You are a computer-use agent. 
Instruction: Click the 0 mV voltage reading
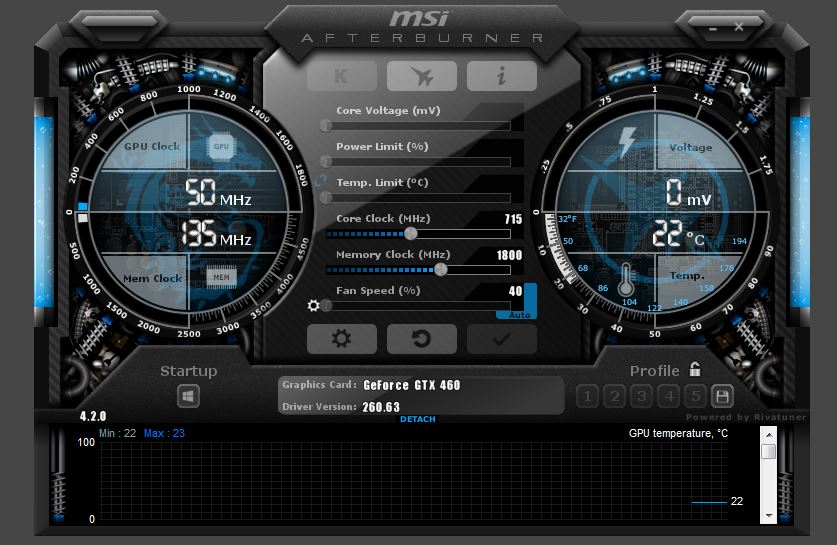pyautogui.click(x=688, y=193)
